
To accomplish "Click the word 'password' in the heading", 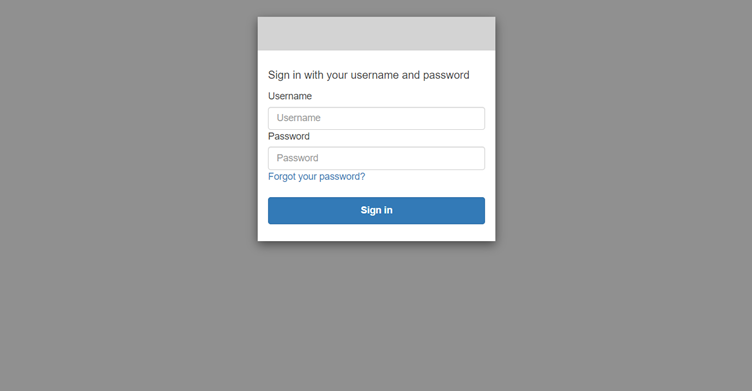I will 446,75.
